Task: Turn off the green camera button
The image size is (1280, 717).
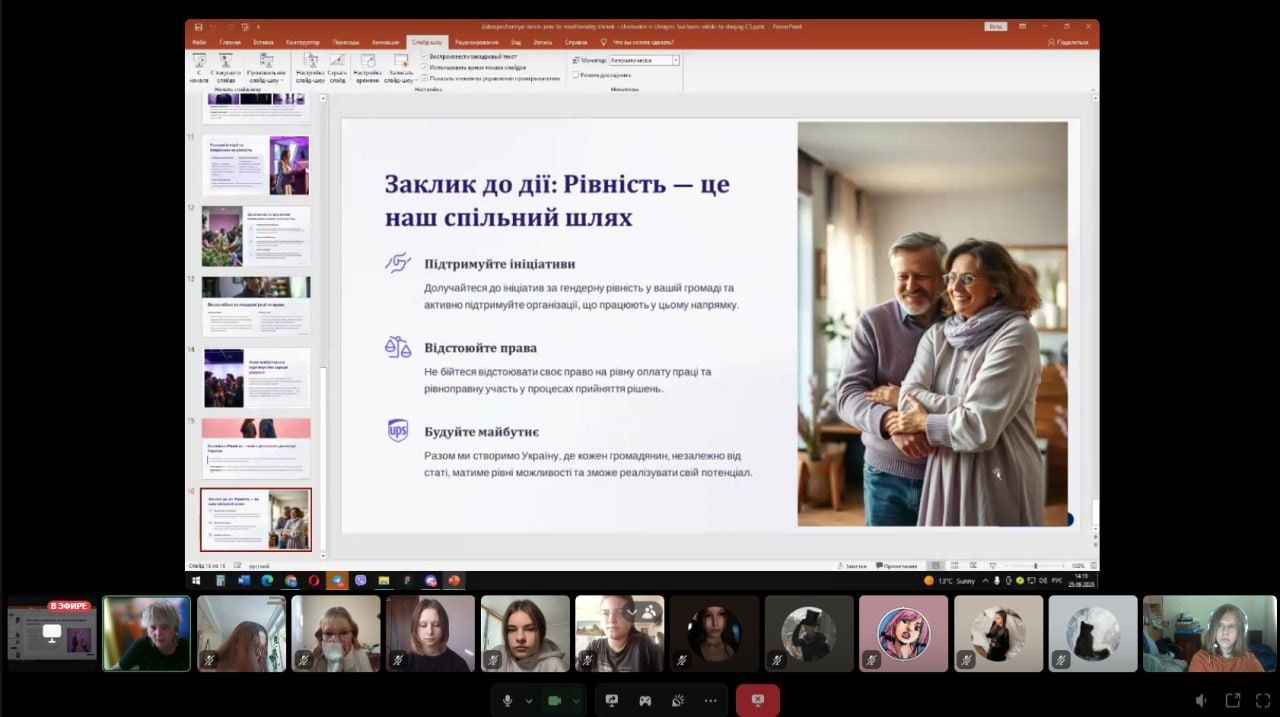Action: 553,701
